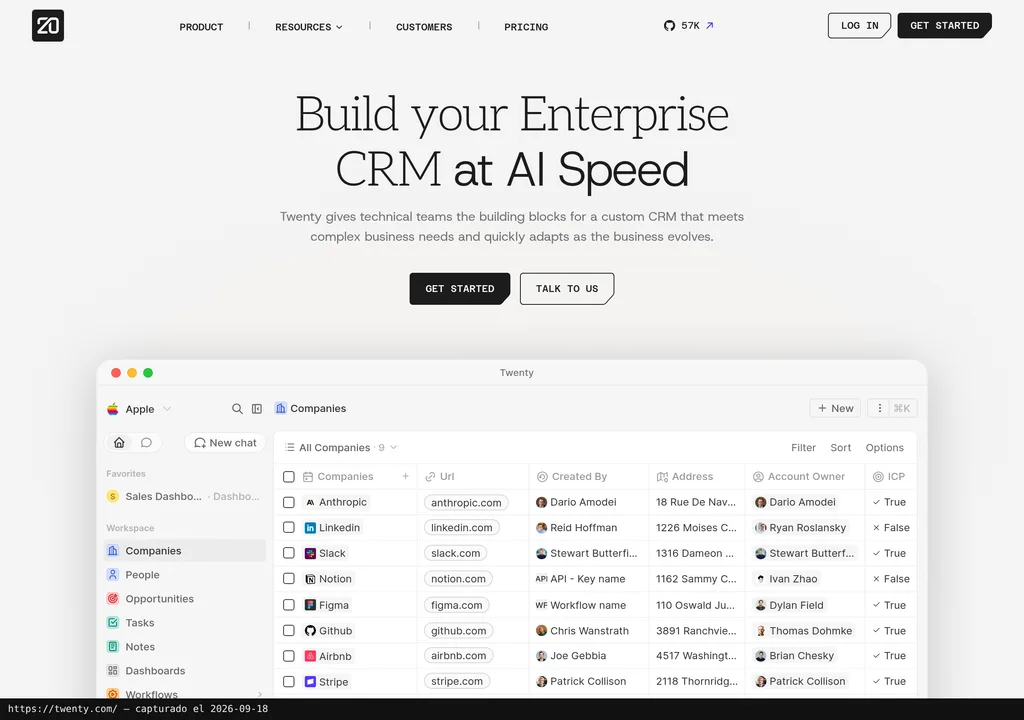Open the Resources dropdown menu

click(308, 27)
